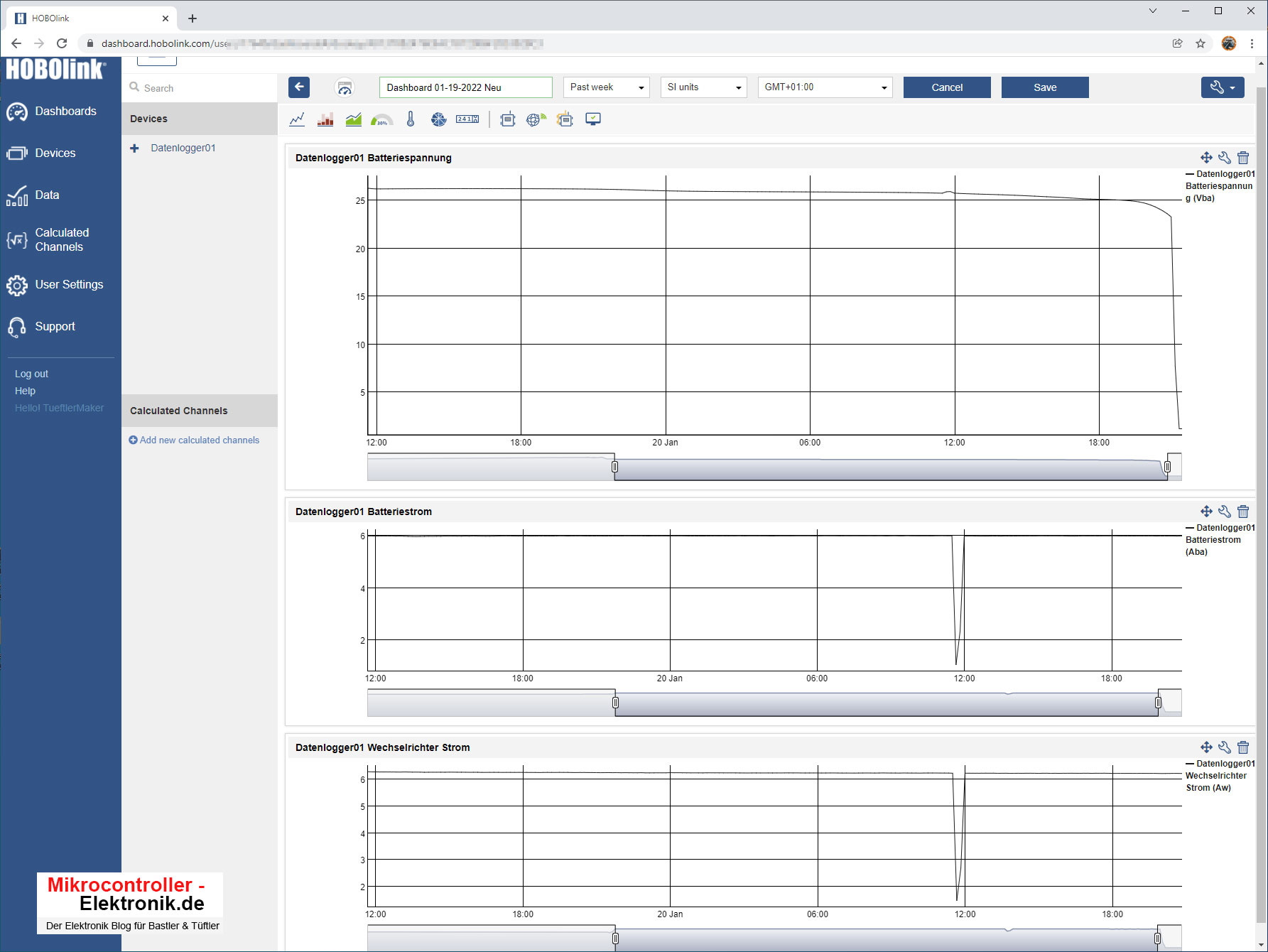Image resolution: width=1268 pixels, height=952 pixels.
Task: Move the Batteriespannung chart widget
Action: 1206,158
